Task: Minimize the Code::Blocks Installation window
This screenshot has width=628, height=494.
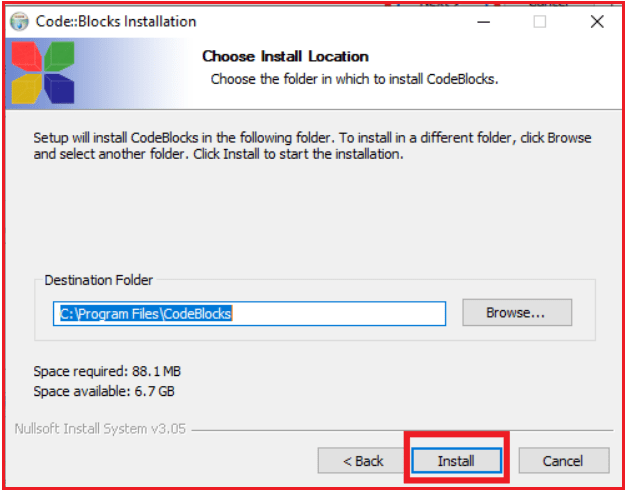Action: [483, 22]
